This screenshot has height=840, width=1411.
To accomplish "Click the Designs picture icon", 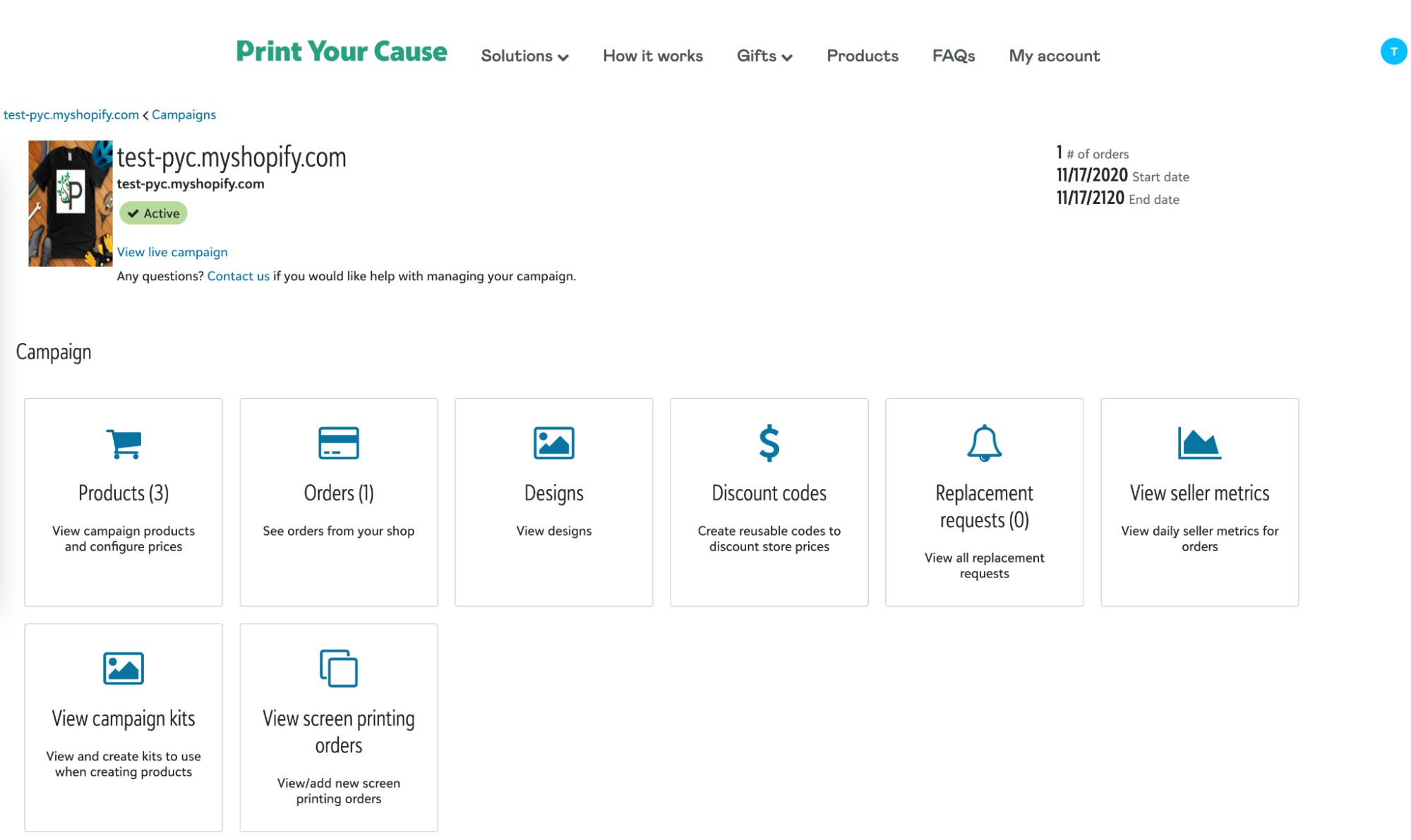I will 554,443.
